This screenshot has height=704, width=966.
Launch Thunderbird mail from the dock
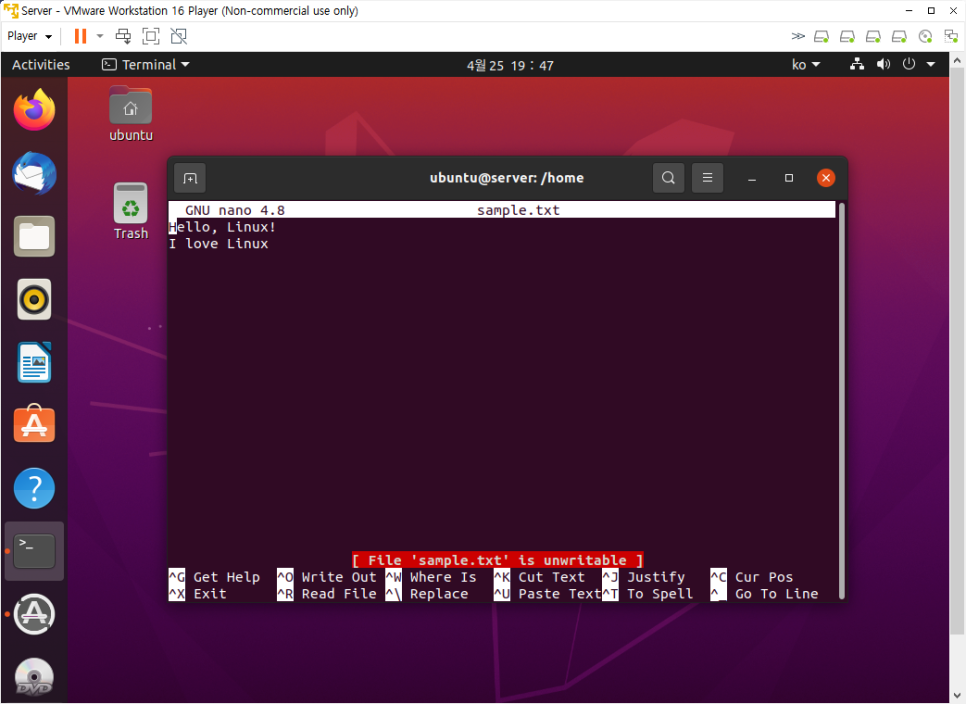34,173
